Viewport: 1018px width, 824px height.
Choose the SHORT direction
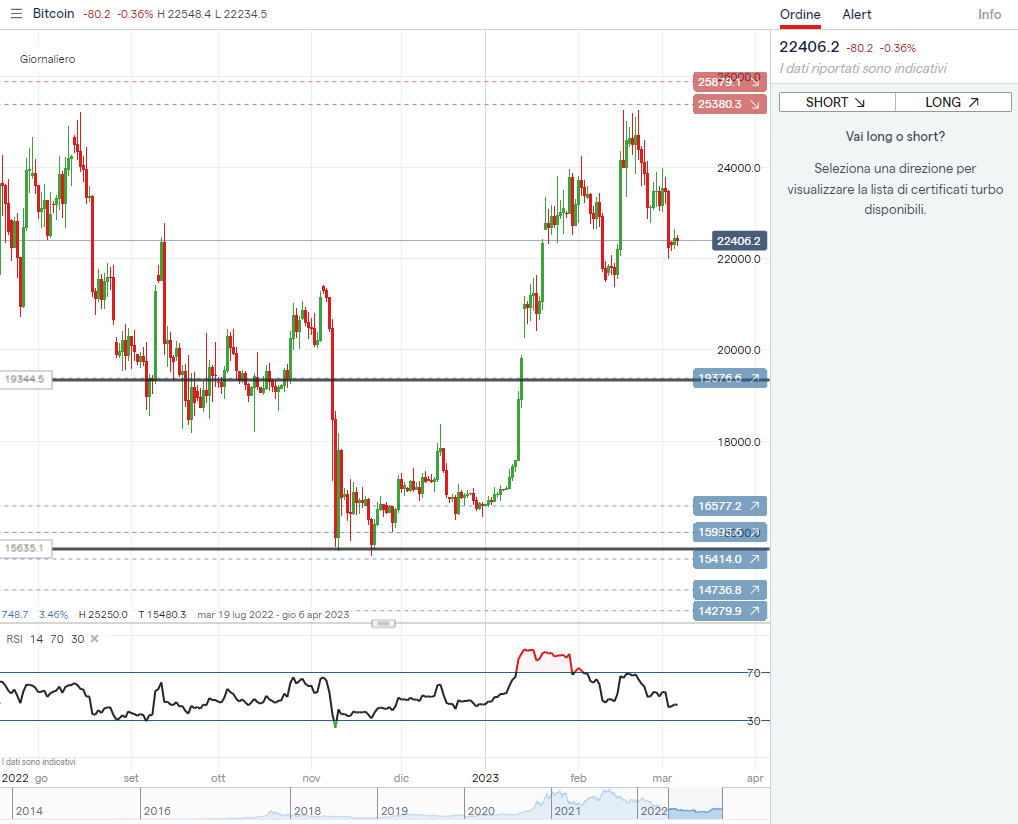836,102
